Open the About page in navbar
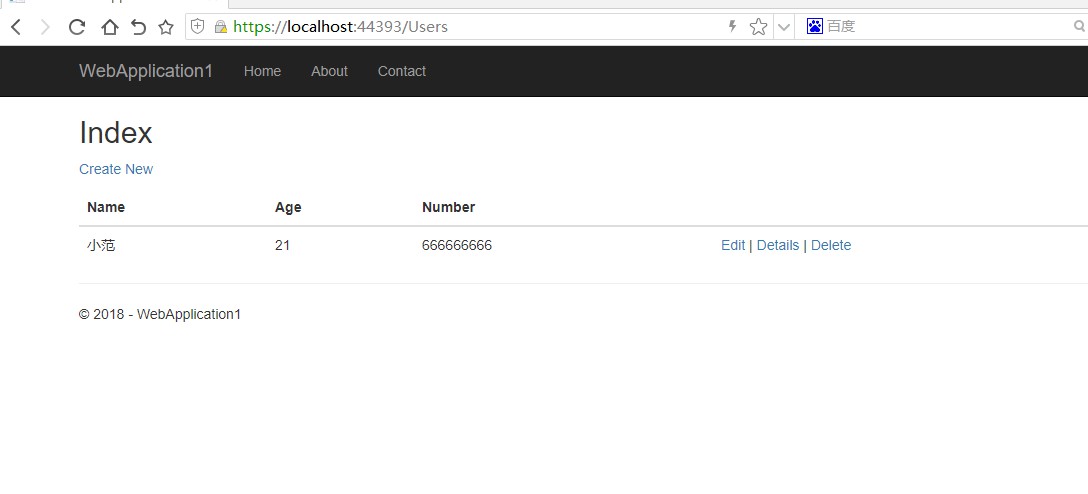Screen dimensions: 1088x494 click(329, 71)
